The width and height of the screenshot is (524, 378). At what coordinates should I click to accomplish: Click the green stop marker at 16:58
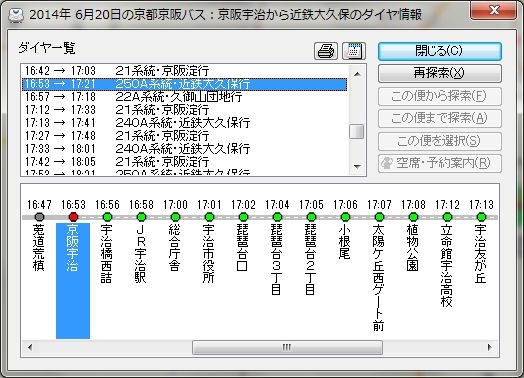[x=141, y=217]
